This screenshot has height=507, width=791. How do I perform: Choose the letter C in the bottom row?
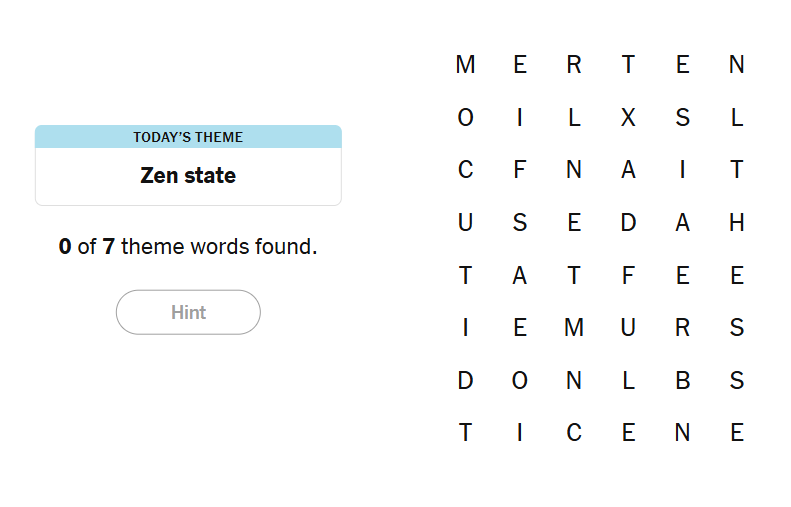574,433
